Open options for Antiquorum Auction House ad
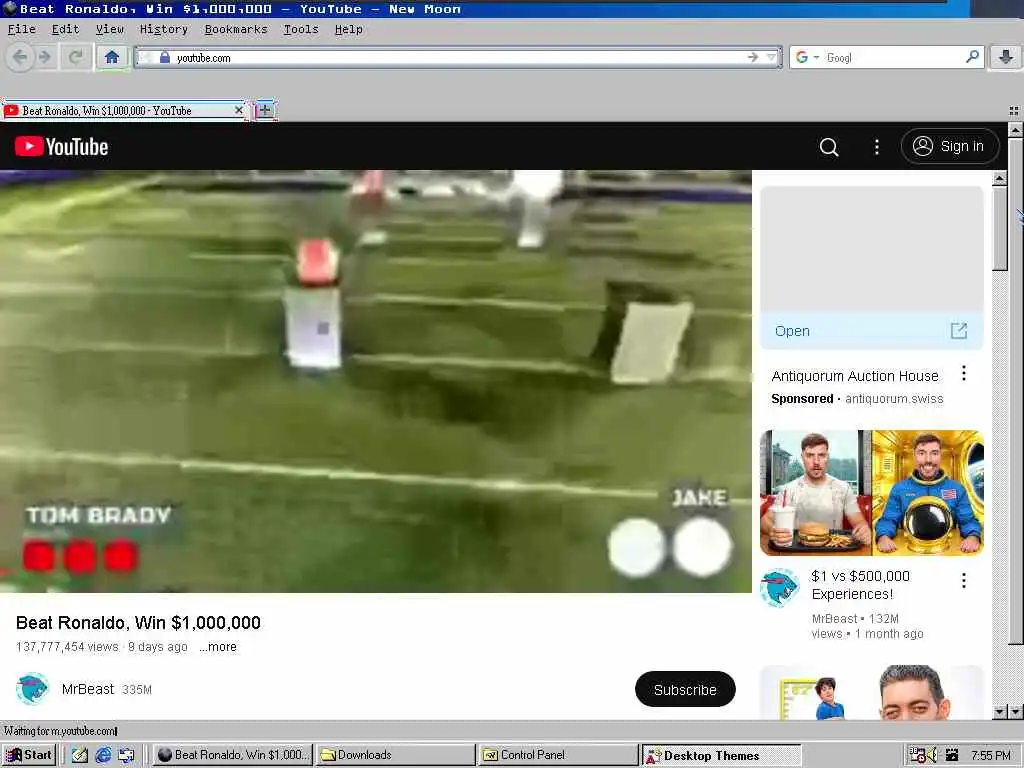The height and width of the screenshot is (768, 1024). [963, 373]
